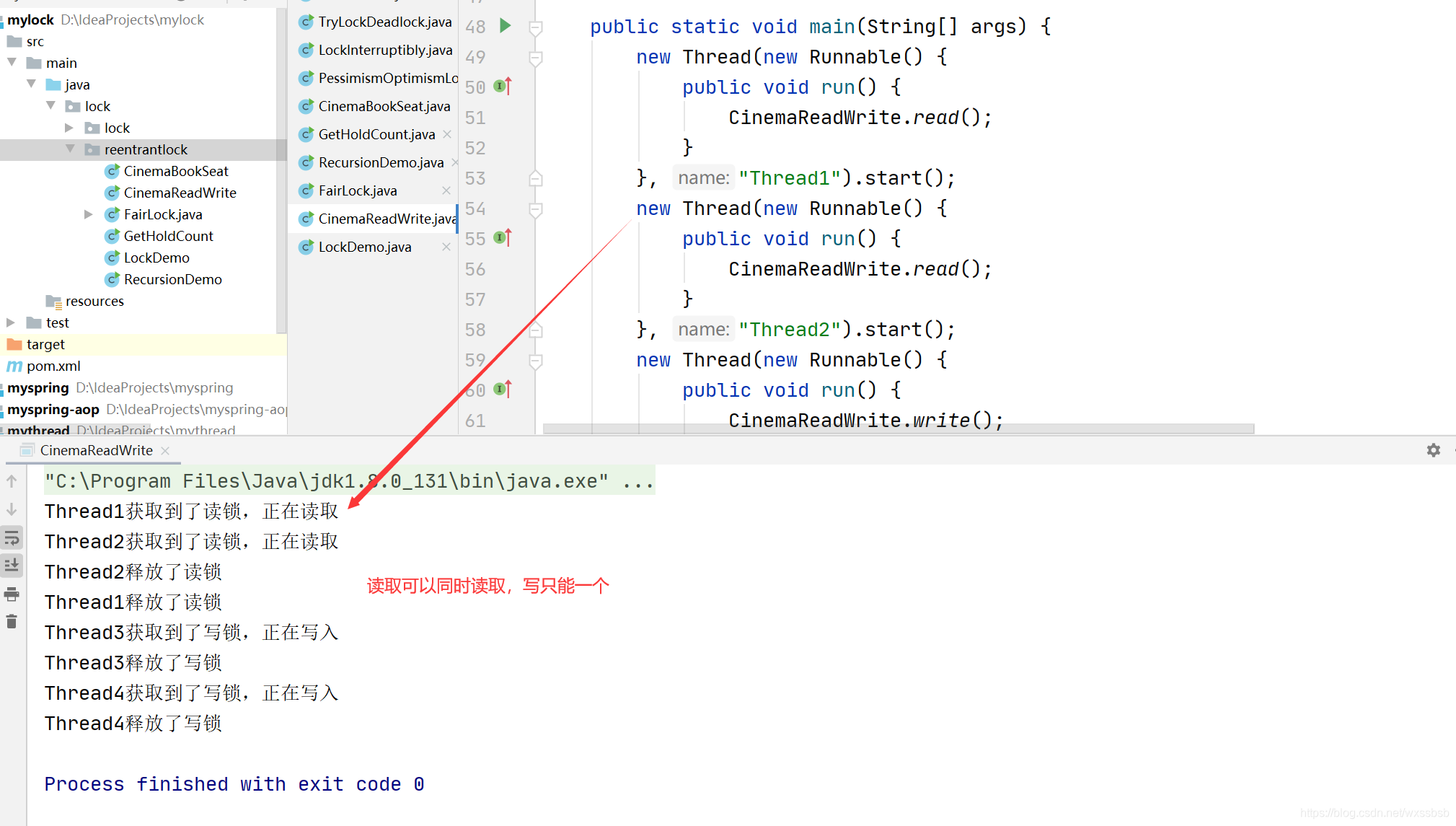Click the implements-method gutter icon at line 50
Viewport: 1456px width, 826px height.
pos(503,87)
